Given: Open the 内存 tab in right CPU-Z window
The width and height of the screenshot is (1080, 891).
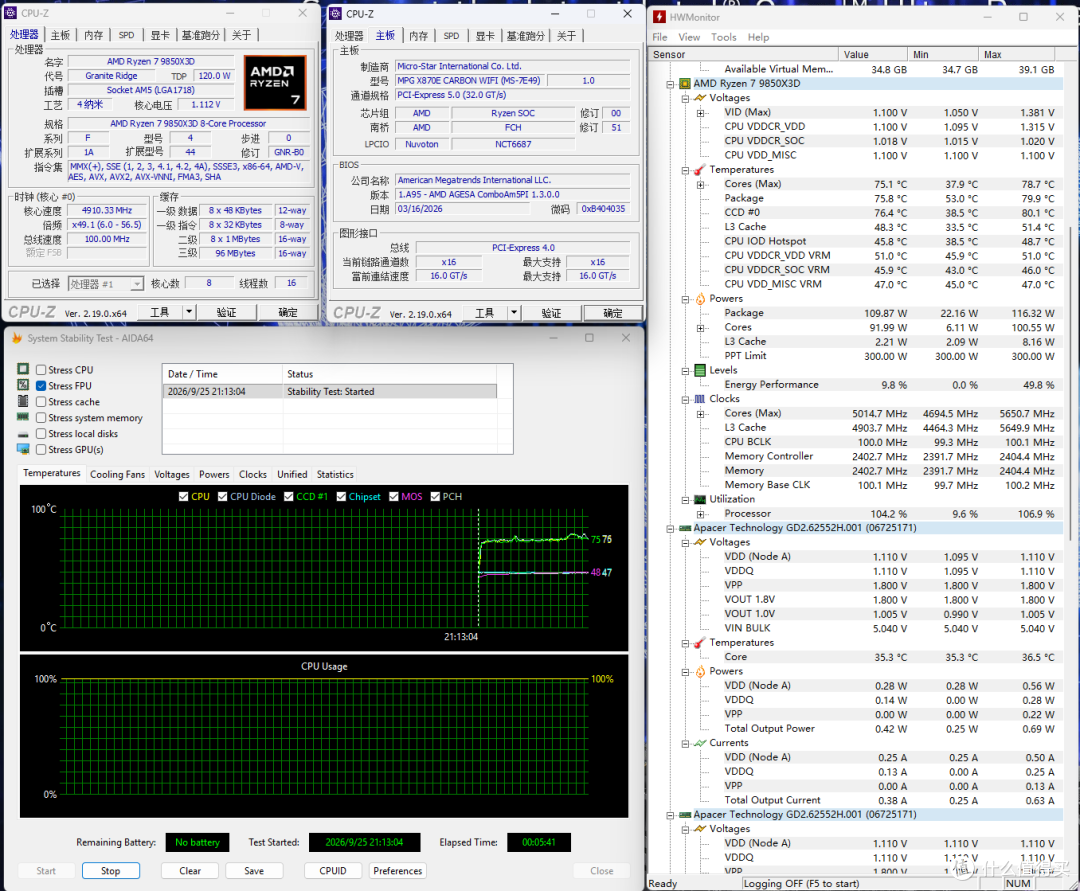Looking at the screenshot, I should point(418,36).
